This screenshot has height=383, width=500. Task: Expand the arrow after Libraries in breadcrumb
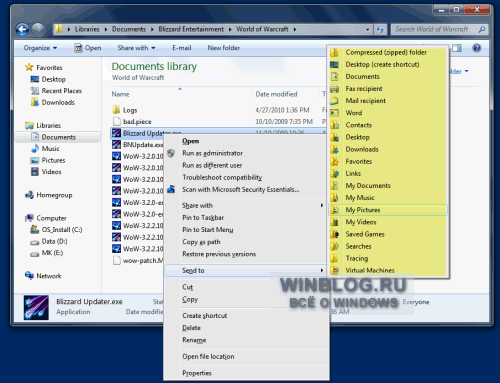pos(106,29)
